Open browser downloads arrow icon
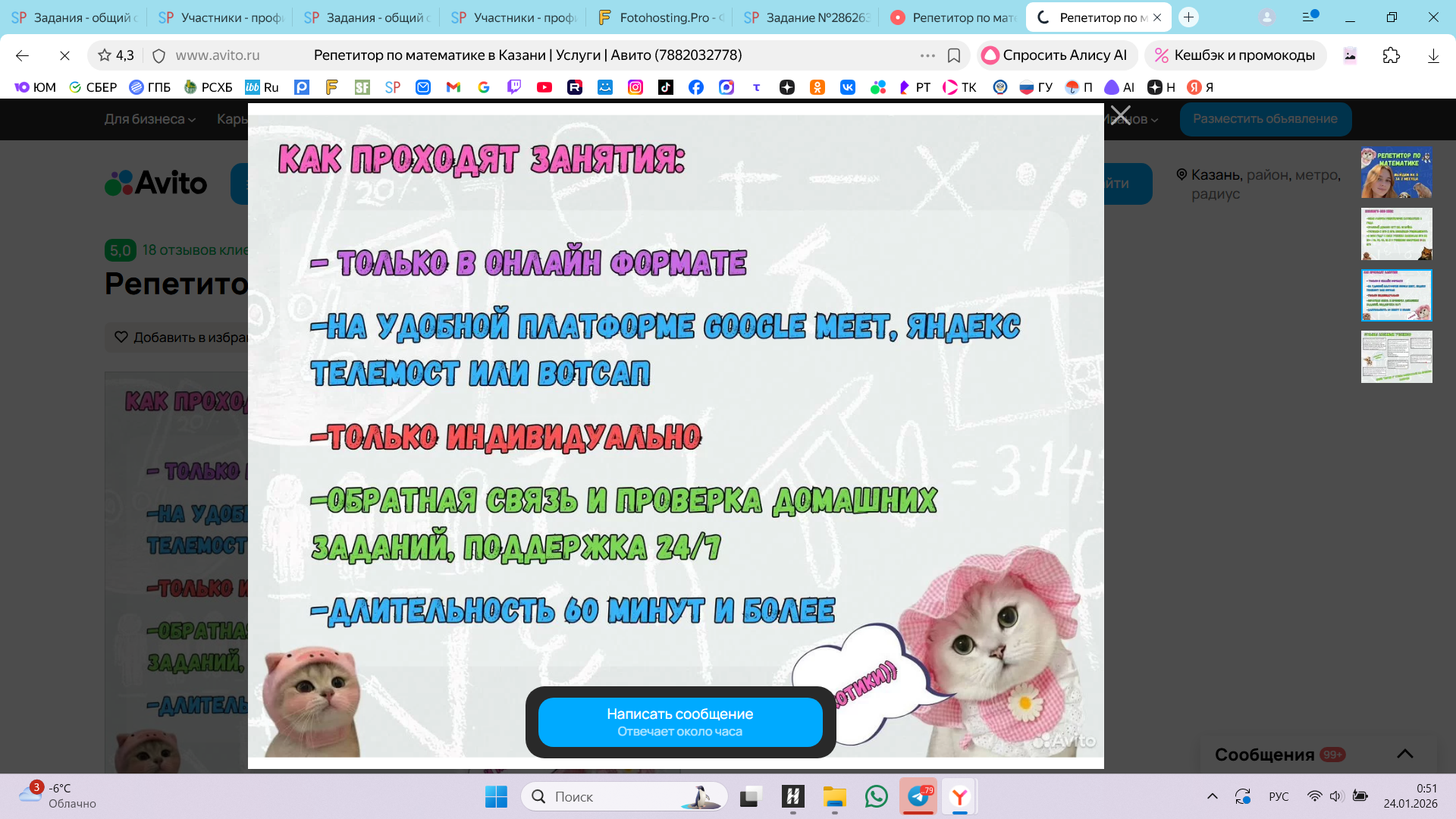Viewport: 1456px width, 819px height. (1433, 55)
